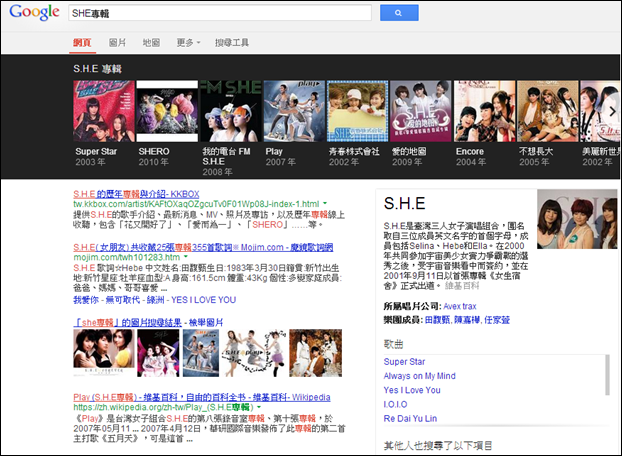
Task: Open the 我愛你 sitelink
Action: pos(86,300)
